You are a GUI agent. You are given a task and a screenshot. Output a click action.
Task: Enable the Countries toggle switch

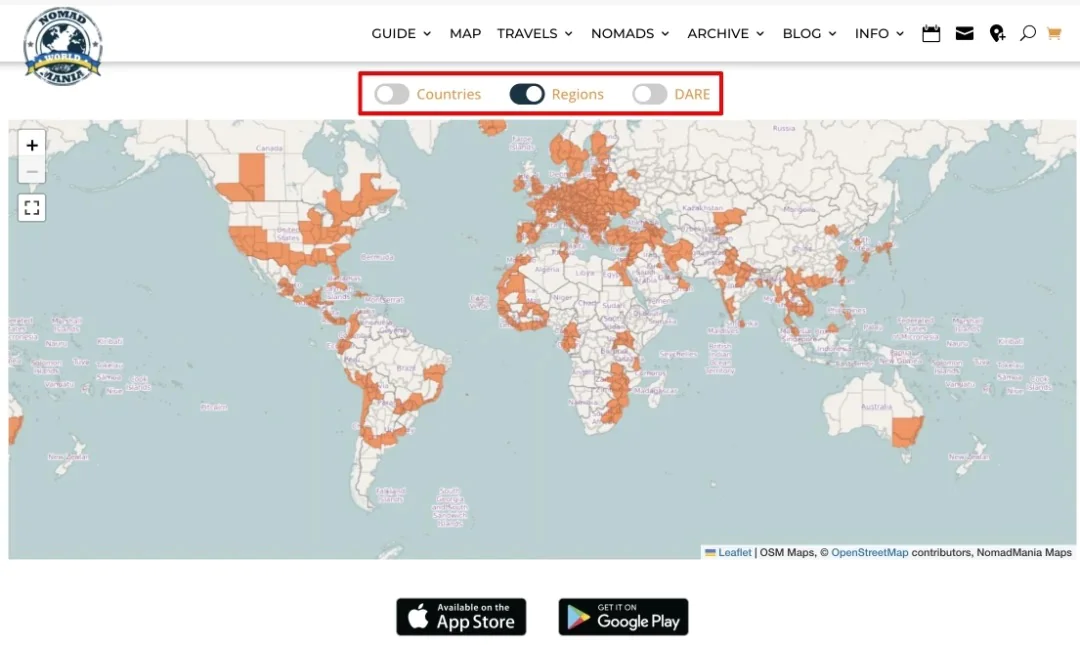point(392,94)
